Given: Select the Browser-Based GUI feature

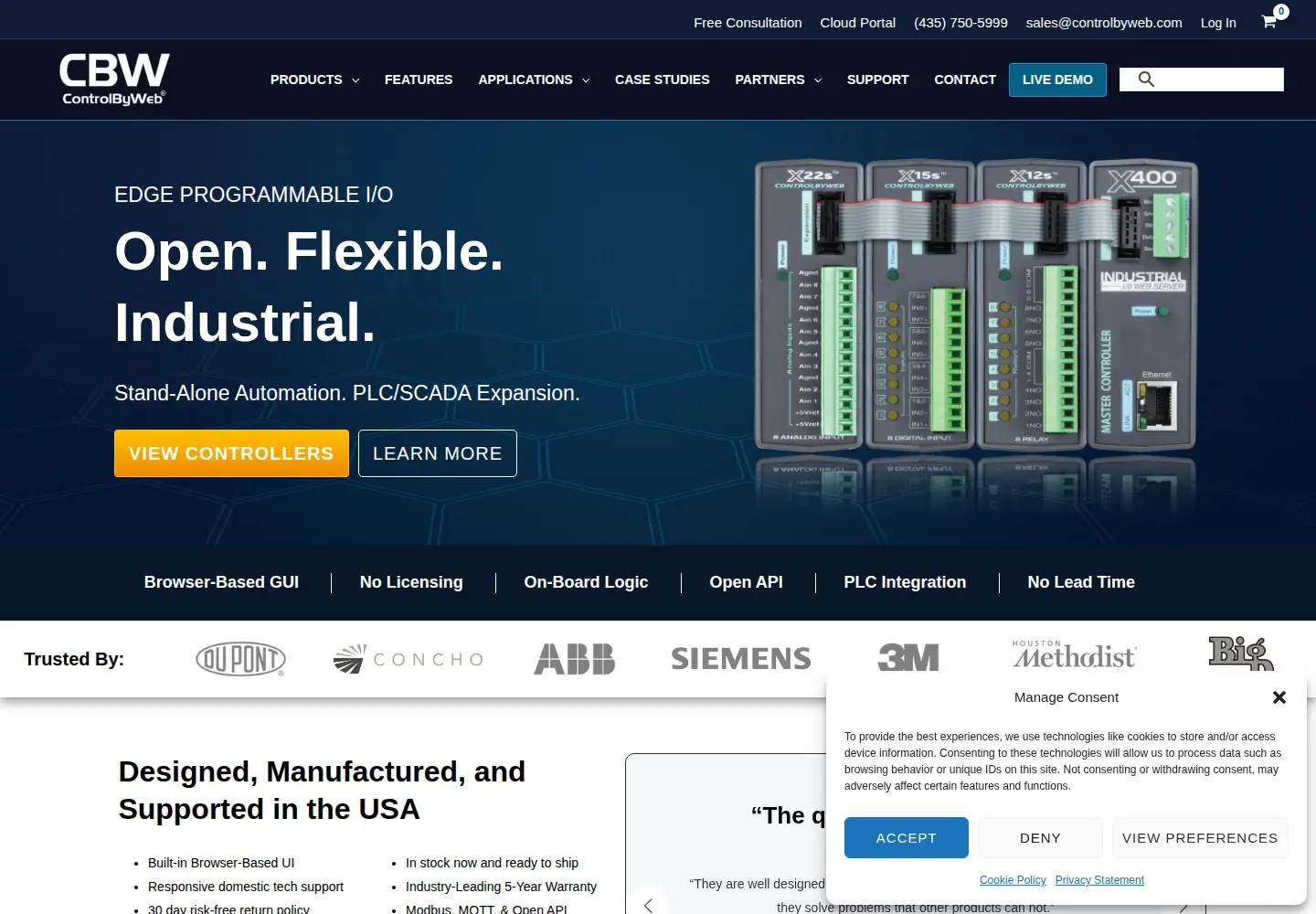Looking at the screenshot, I should click(221, 582).
